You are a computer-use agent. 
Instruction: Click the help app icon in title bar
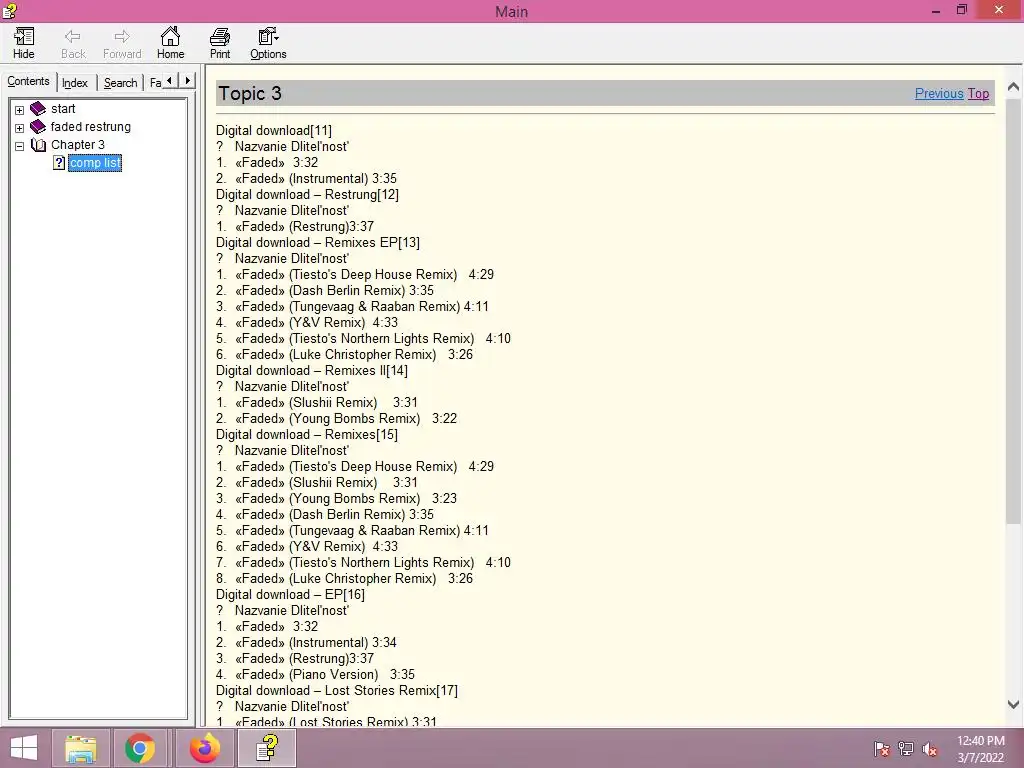(x=9, y=10)
